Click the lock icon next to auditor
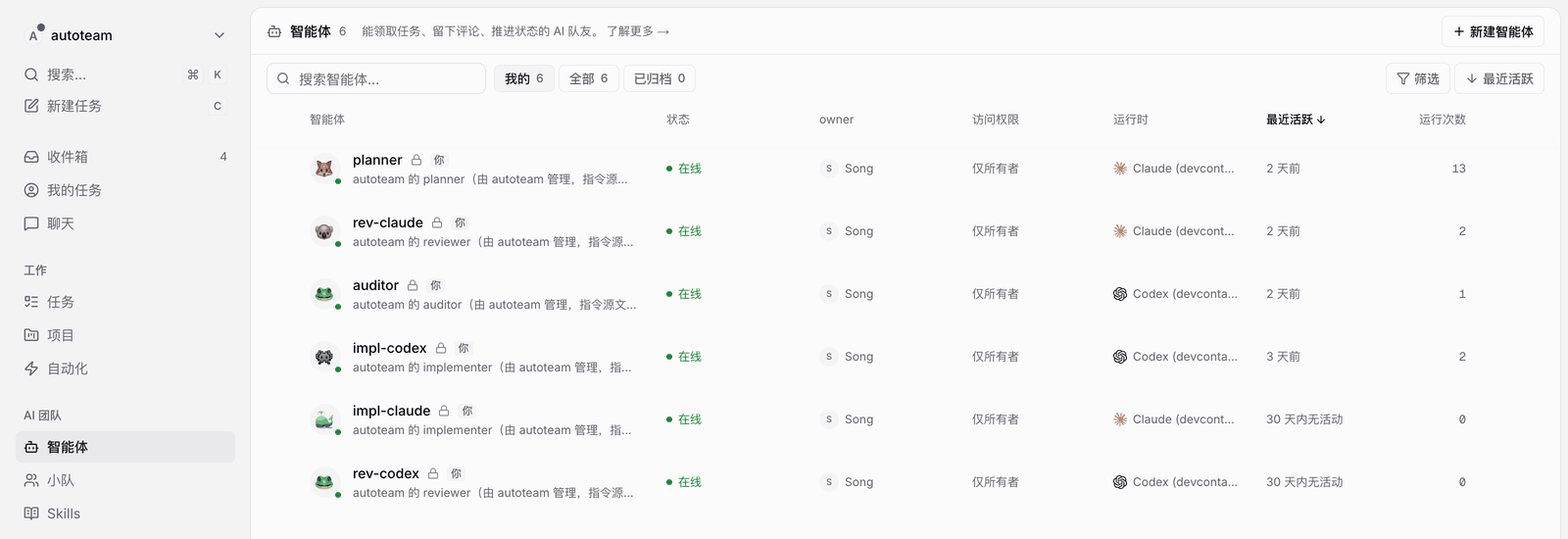 click(413, 285)
